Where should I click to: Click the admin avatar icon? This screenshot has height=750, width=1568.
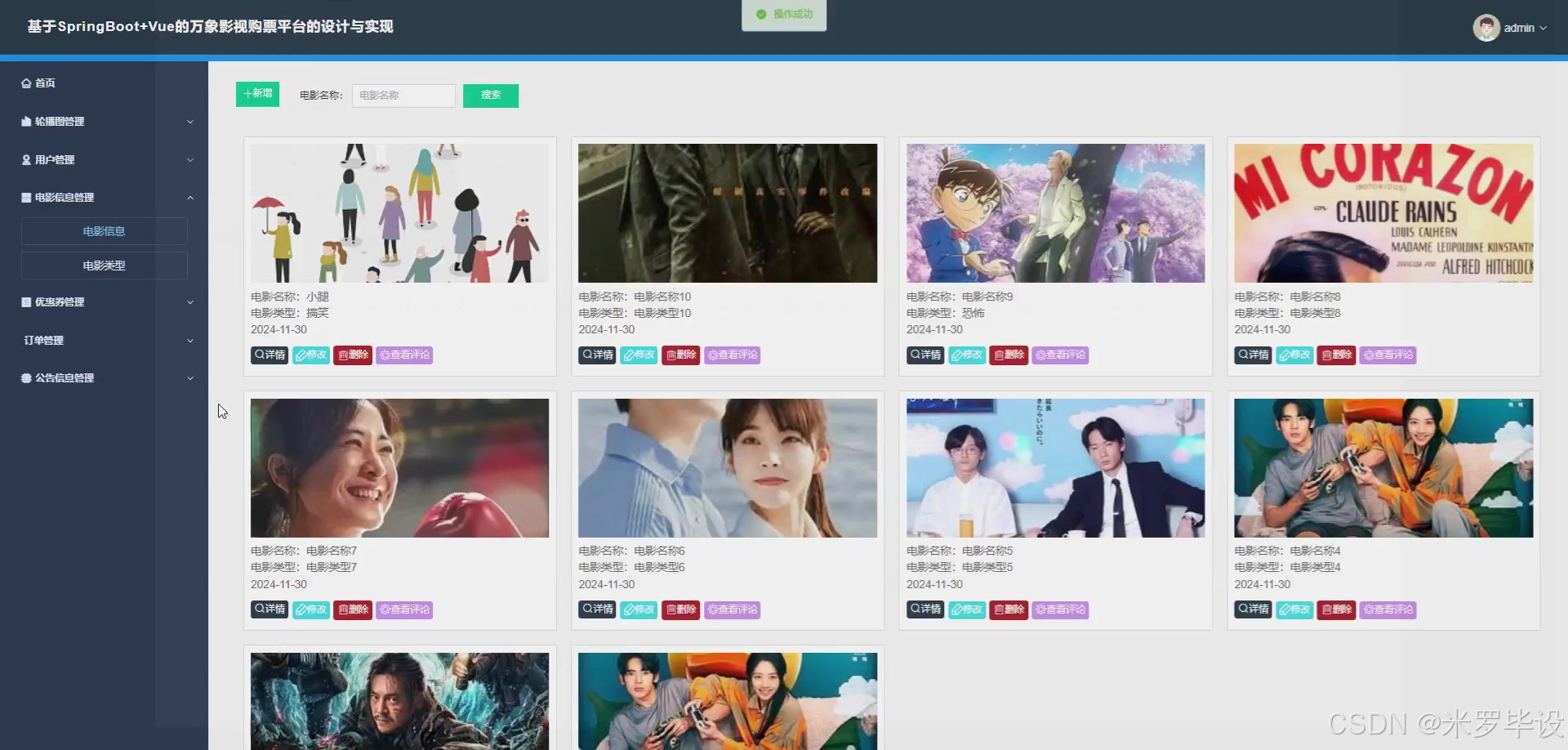point(1486,28)
